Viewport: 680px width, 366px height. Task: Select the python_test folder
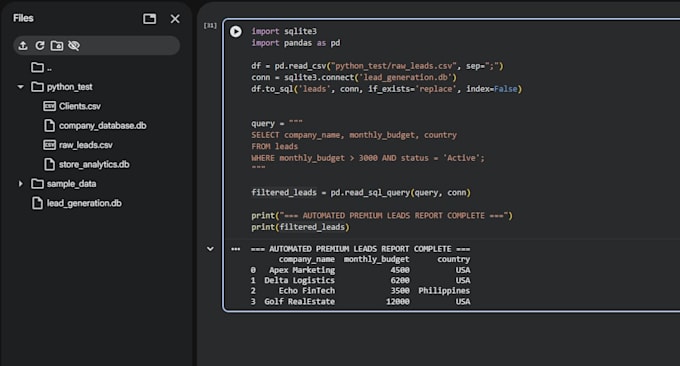69,87
